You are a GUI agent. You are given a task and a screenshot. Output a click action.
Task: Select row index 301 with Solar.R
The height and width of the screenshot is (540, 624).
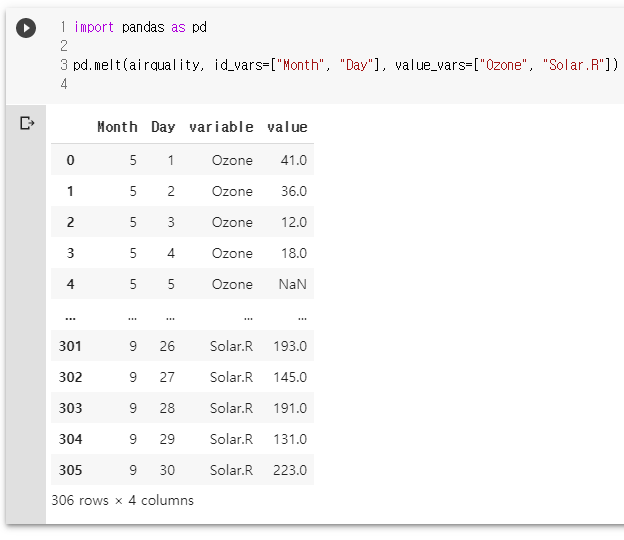coord(70,346)
